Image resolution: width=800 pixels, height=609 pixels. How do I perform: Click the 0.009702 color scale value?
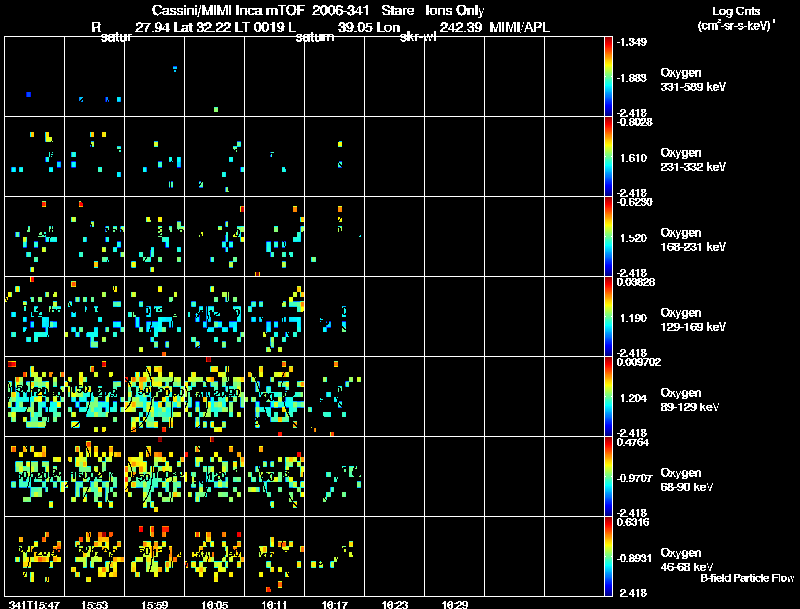639,362
